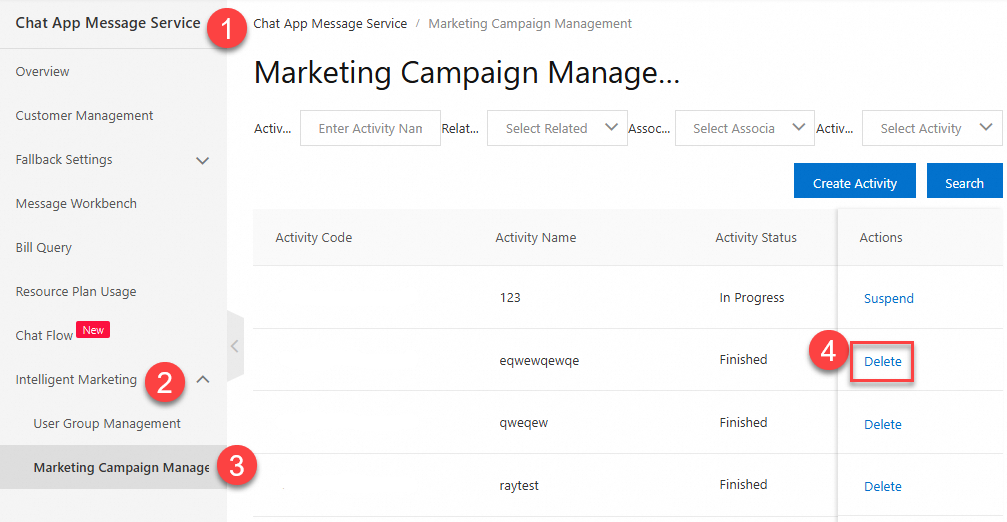Click Chat App Message Service breadcrumb
Image resolution: width=1007 pixels, height=522 pixels.
pos(331,23)
